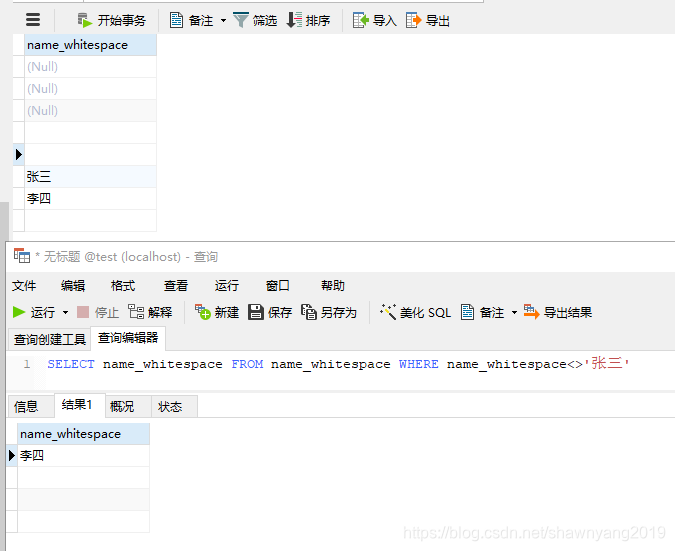The width and height of the screenshot is (675, 551).
Task: Click the 另存为 save as icon
Action: 309,312
